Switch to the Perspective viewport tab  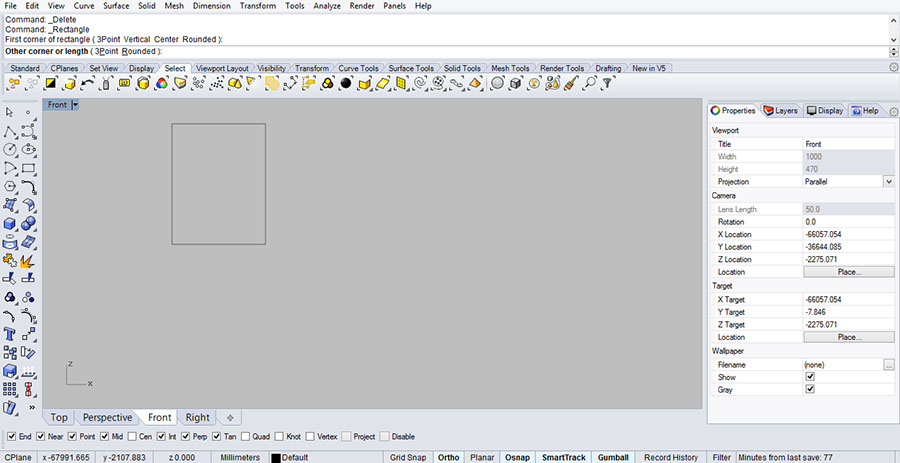click(x=107, y=417)
